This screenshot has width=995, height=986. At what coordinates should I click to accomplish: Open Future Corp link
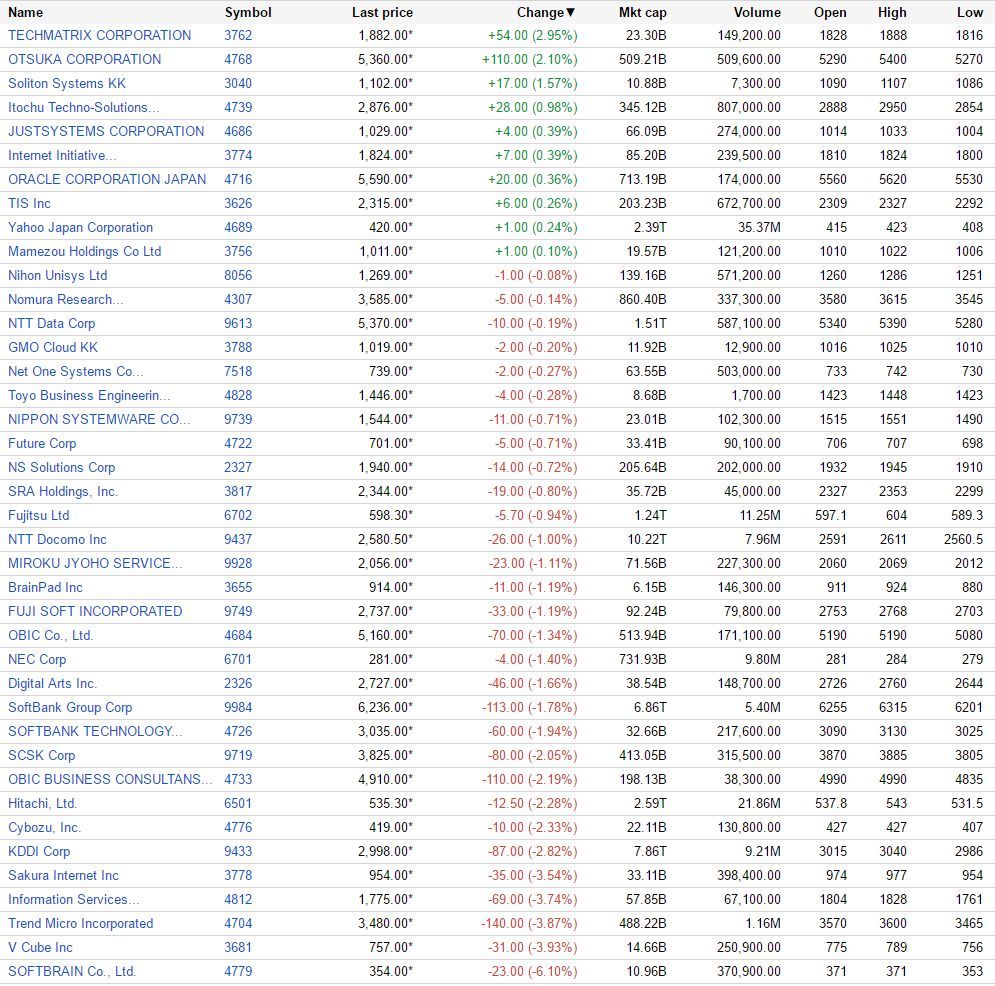42,444
